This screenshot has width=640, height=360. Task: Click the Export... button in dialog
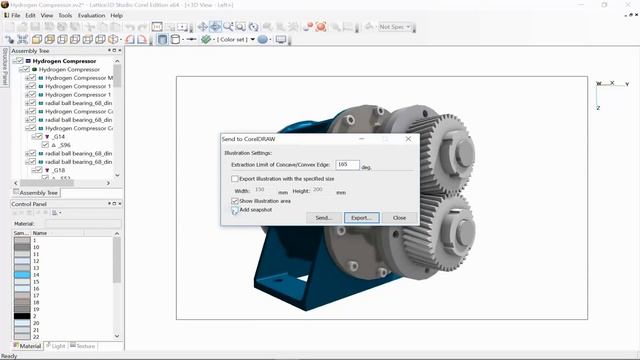[362, 218]
